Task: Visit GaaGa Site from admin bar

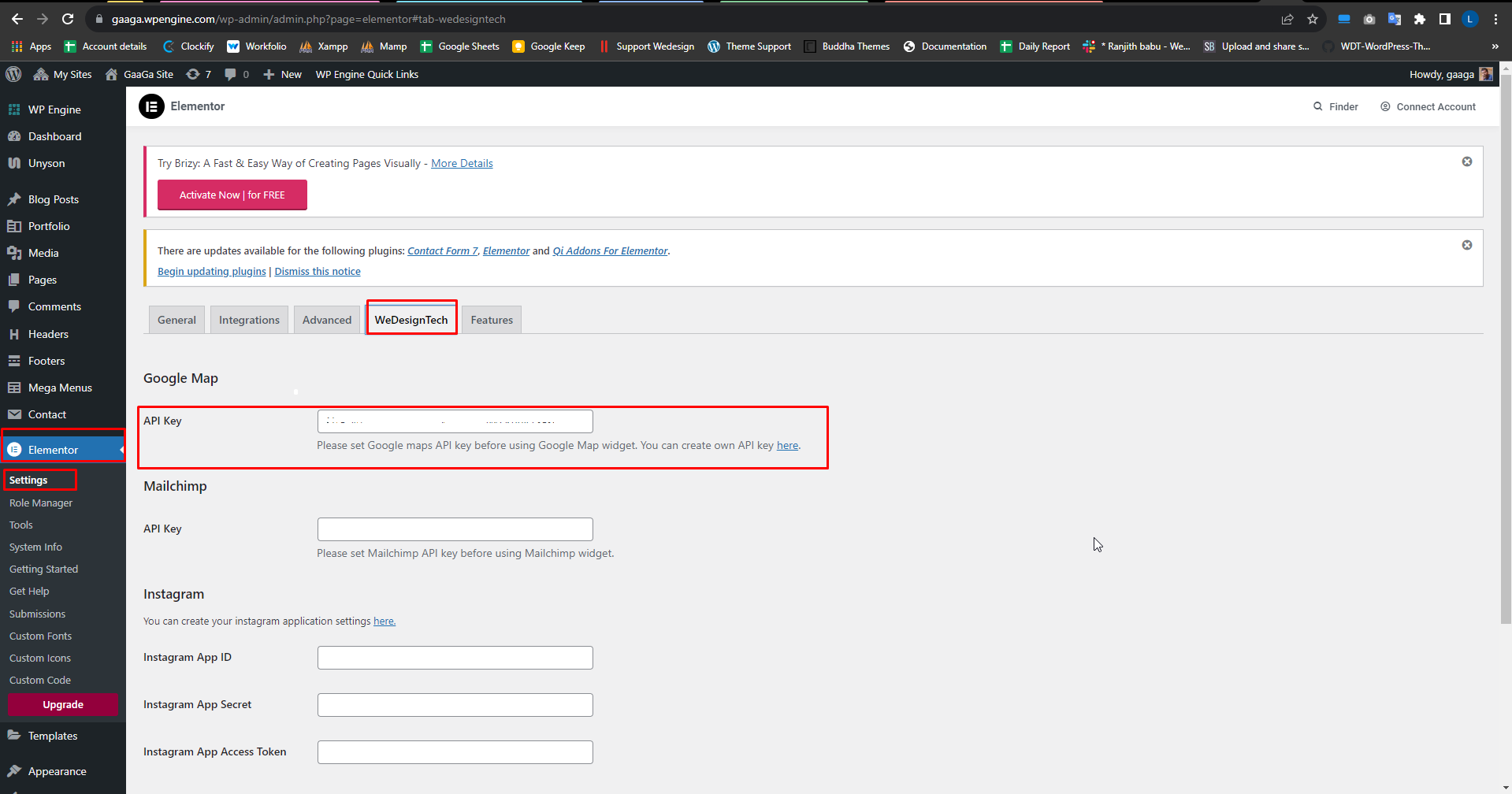Action: coord(139,74)
